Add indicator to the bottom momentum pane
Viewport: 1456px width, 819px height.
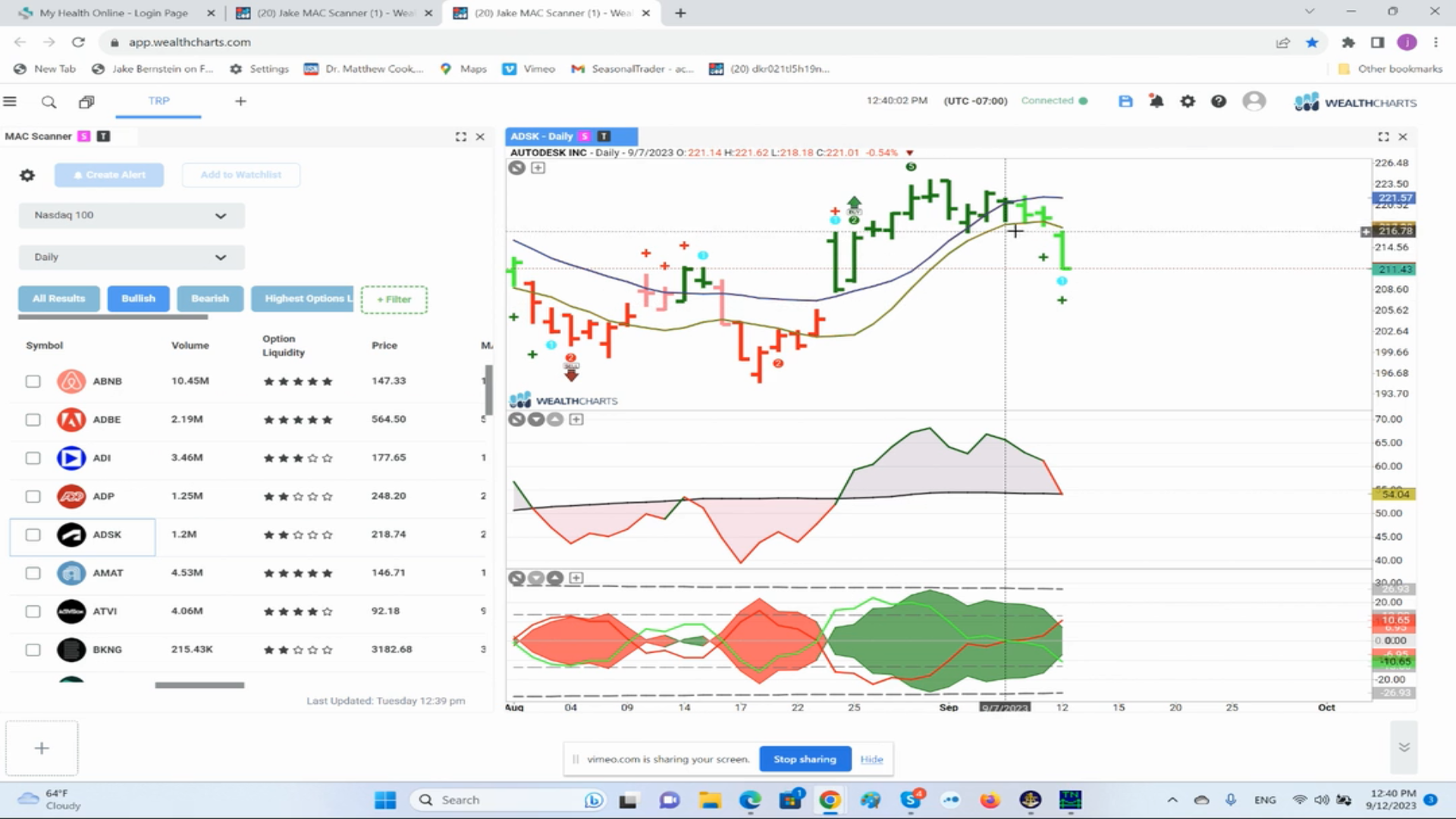point(576,579)
